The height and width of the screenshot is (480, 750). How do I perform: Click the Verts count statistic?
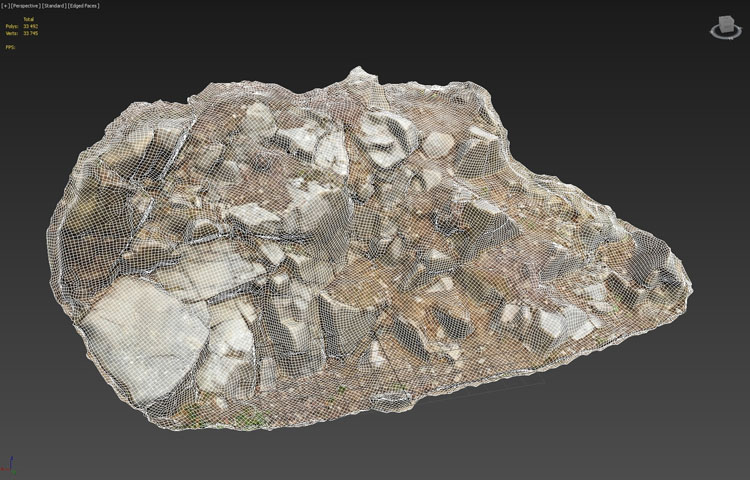[x=12, y=33]
